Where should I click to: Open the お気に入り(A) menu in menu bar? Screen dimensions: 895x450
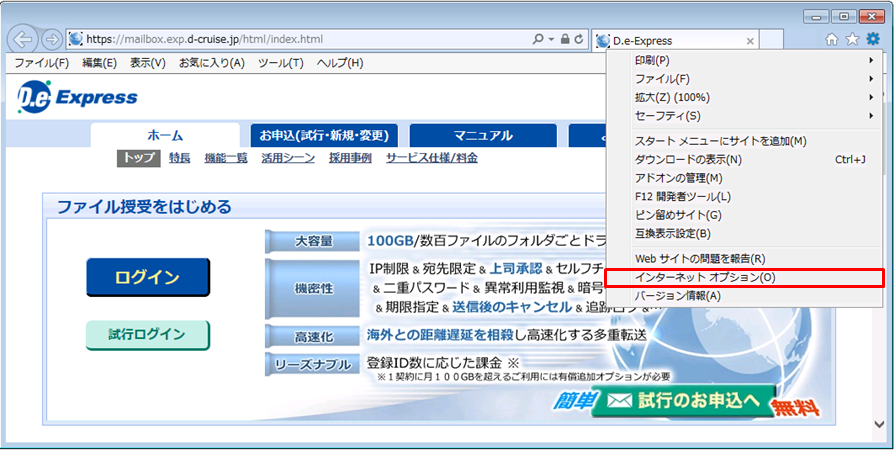(211, 63)
